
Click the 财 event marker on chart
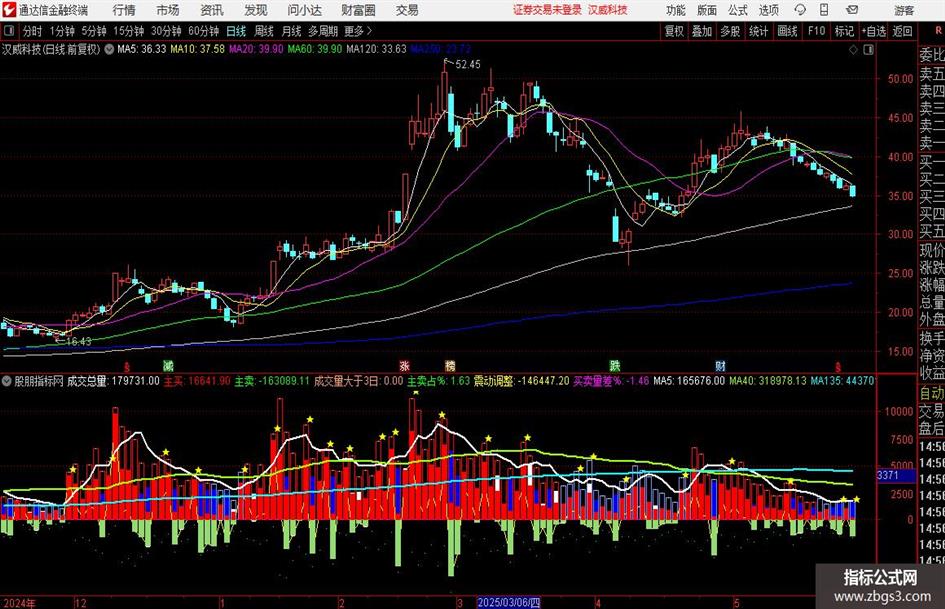point(720,365)
